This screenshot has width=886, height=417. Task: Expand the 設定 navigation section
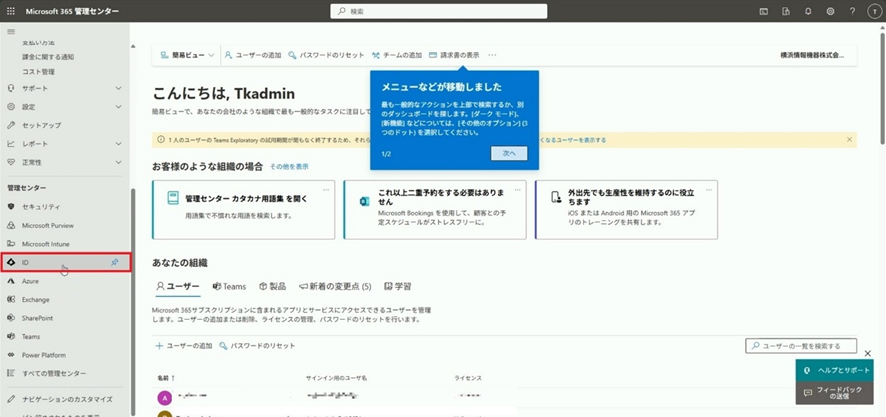point(118,107)
